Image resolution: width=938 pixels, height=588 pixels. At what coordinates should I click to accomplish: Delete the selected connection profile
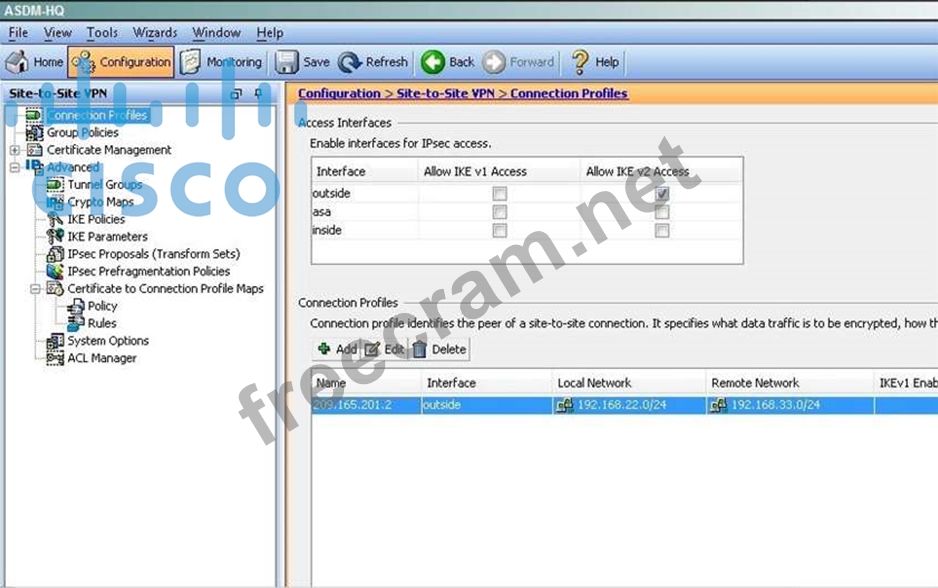(x=439, y=349)
